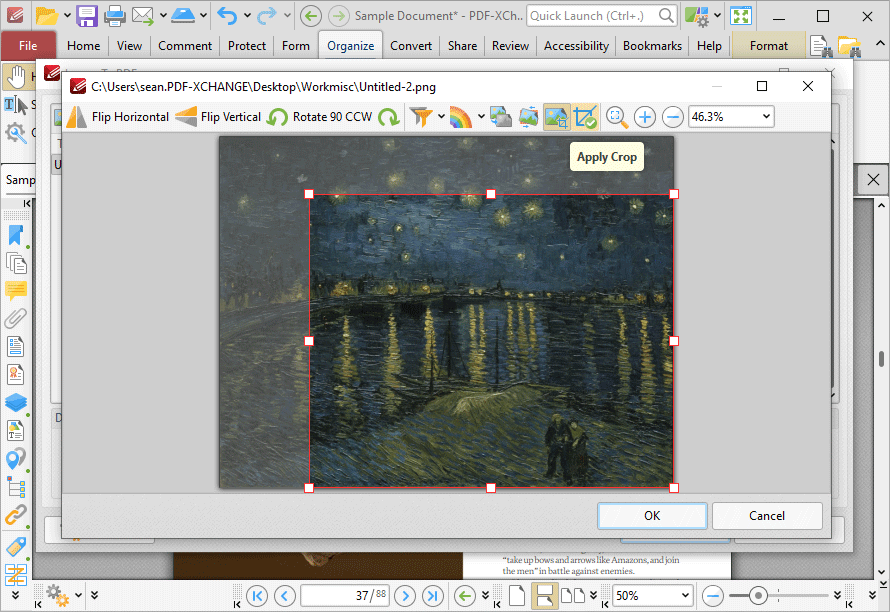Select continuous page layout

(544, 596)
